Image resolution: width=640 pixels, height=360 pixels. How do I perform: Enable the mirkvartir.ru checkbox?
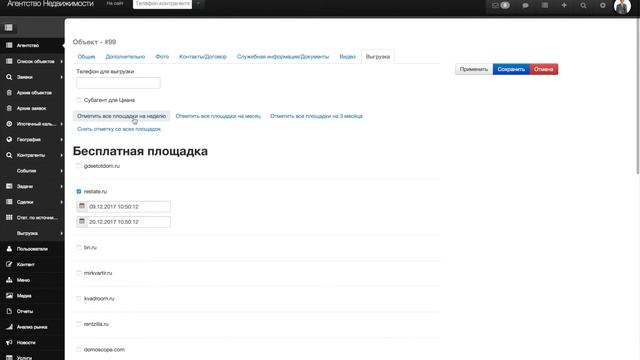(x=79, y=273)
